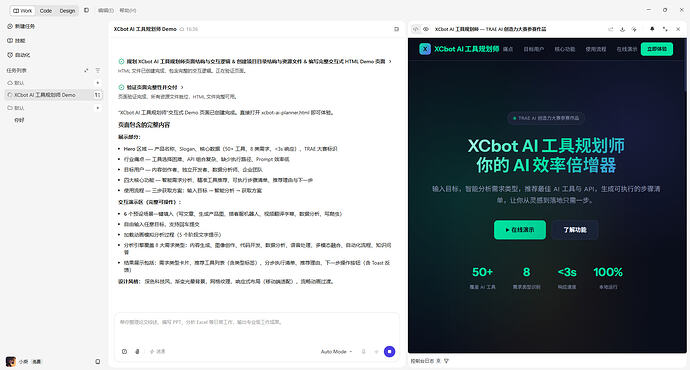Click the TRAE AI 创造力大赛 badge
Viewport: 690px width, 370px height.
tap(546, 118)
